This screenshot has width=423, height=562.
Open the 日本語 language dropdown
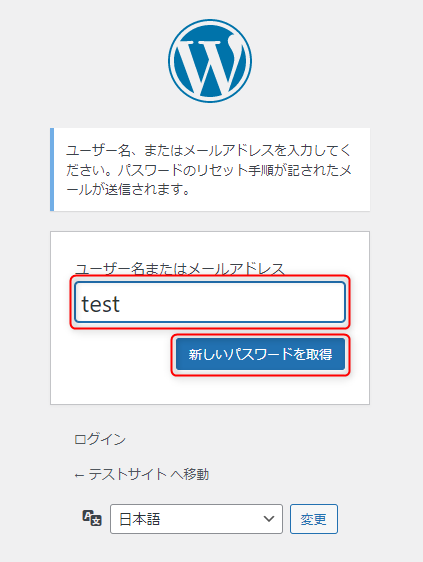pyautogui.click(x=196, y=519)
